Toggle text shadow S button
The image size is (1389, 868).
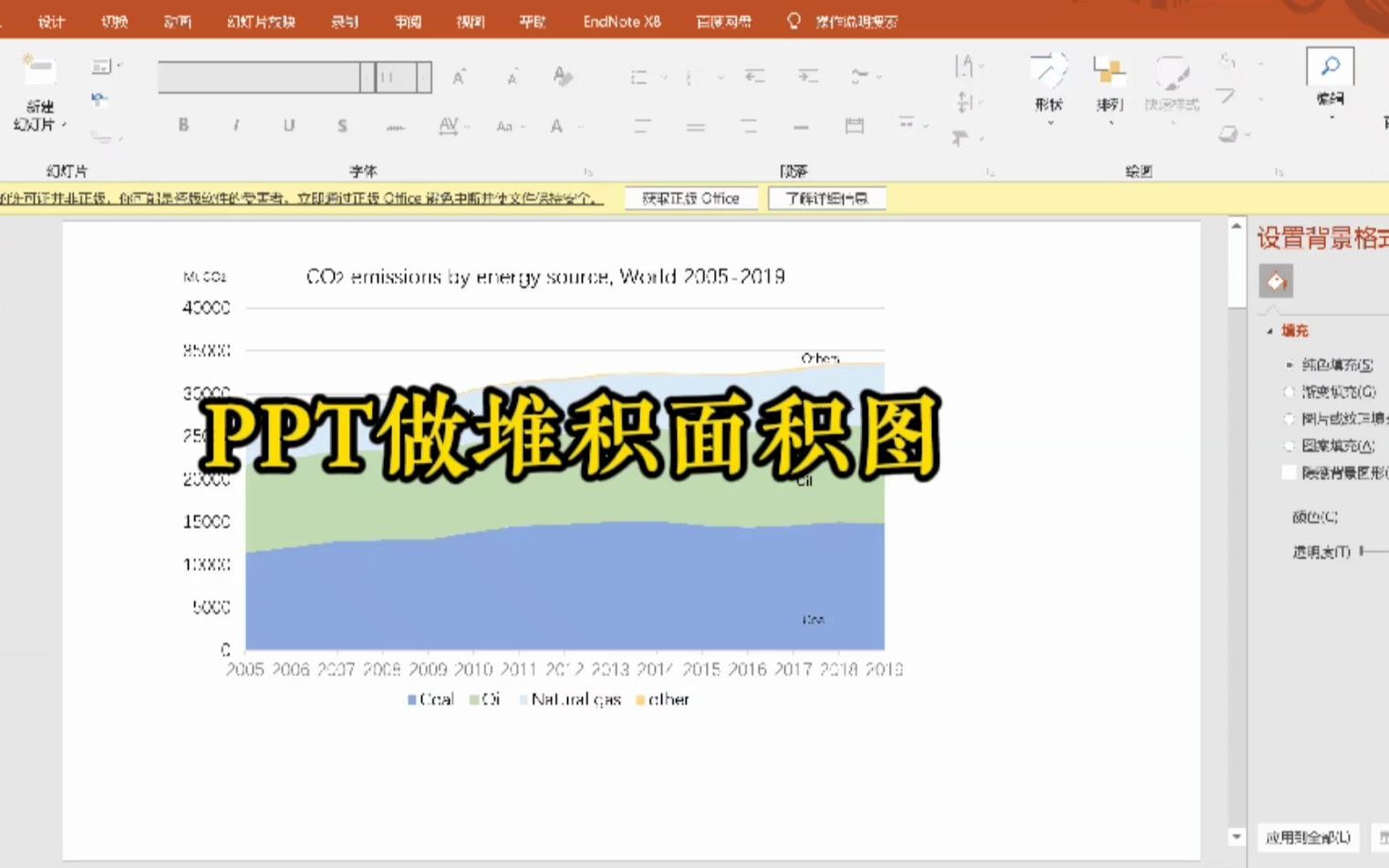(342, 125)
